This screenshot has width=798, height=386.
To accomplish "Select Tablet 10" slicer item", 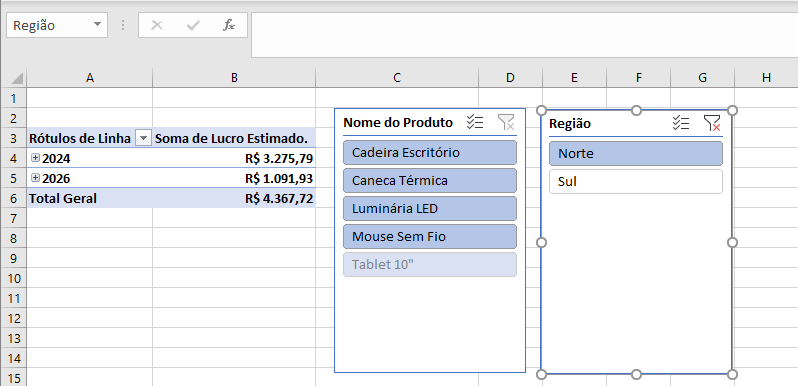I will [430, 264].
